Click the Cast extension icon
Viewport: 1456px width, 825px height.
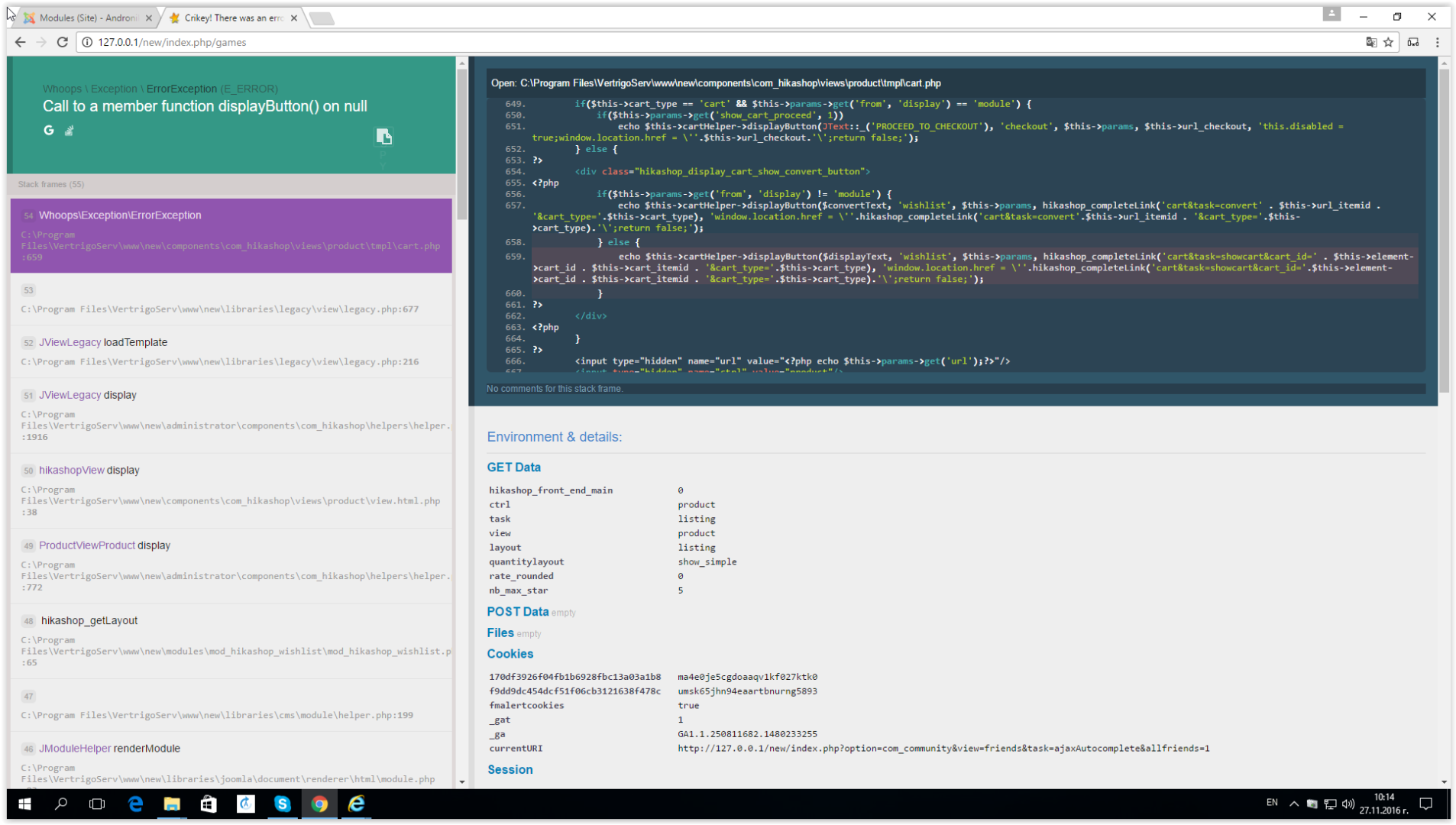[x=1413, y=42]
